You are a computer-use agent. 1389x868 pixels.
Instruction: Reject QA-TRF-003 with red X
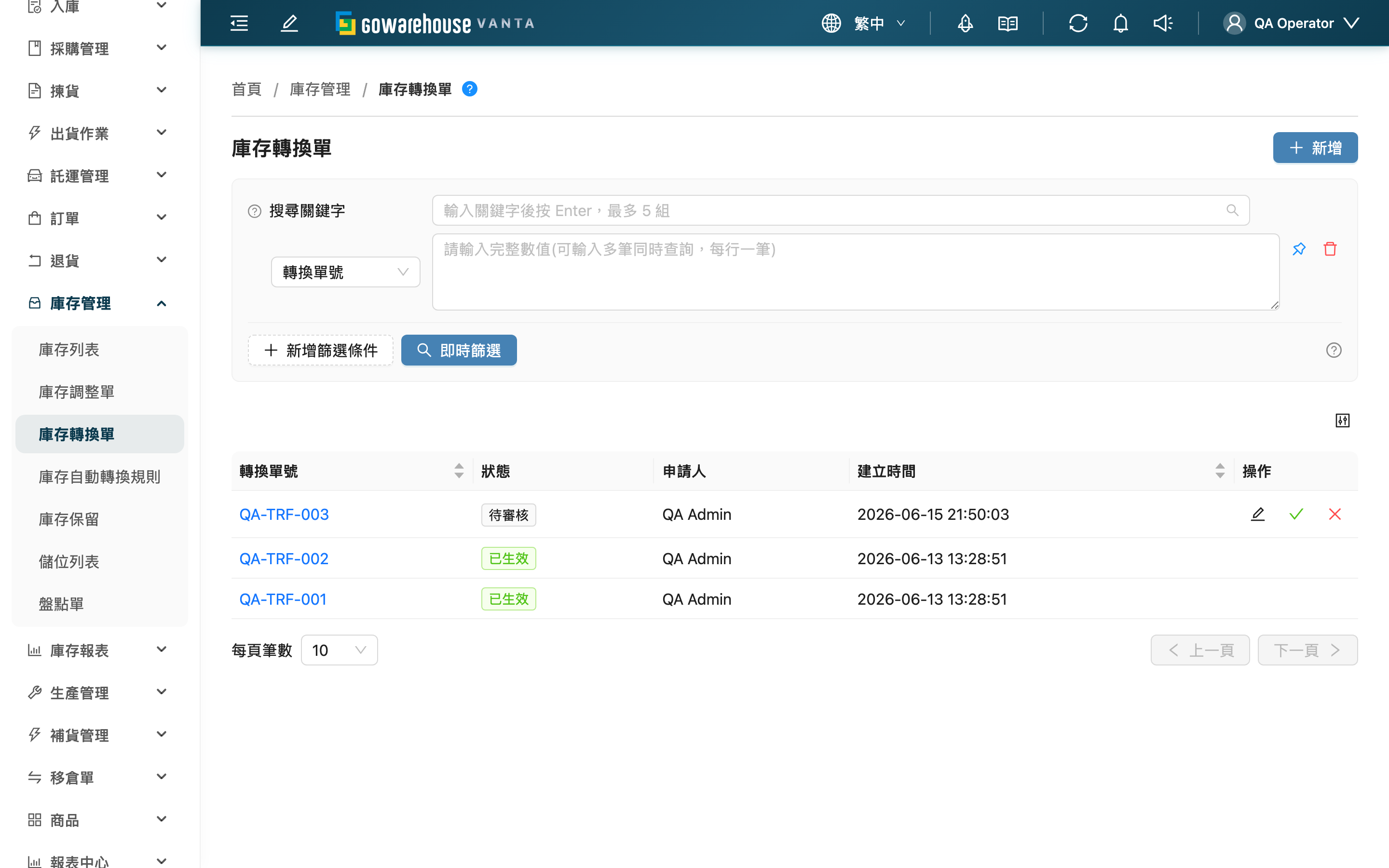pyautogui.click(x=1335, y=515)
